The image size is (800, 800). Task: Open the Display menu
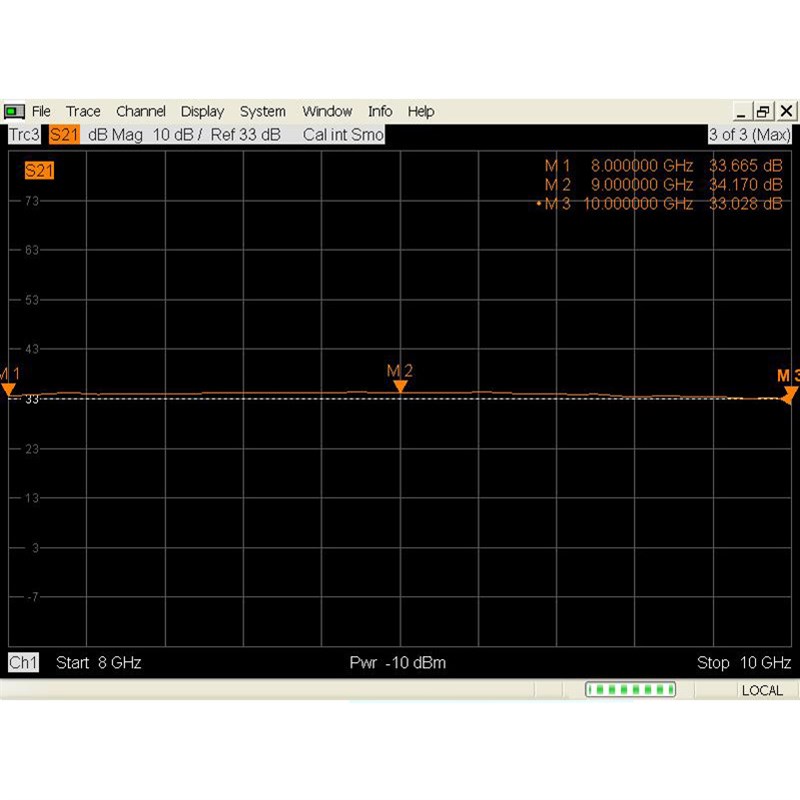(x=202, y=111)
